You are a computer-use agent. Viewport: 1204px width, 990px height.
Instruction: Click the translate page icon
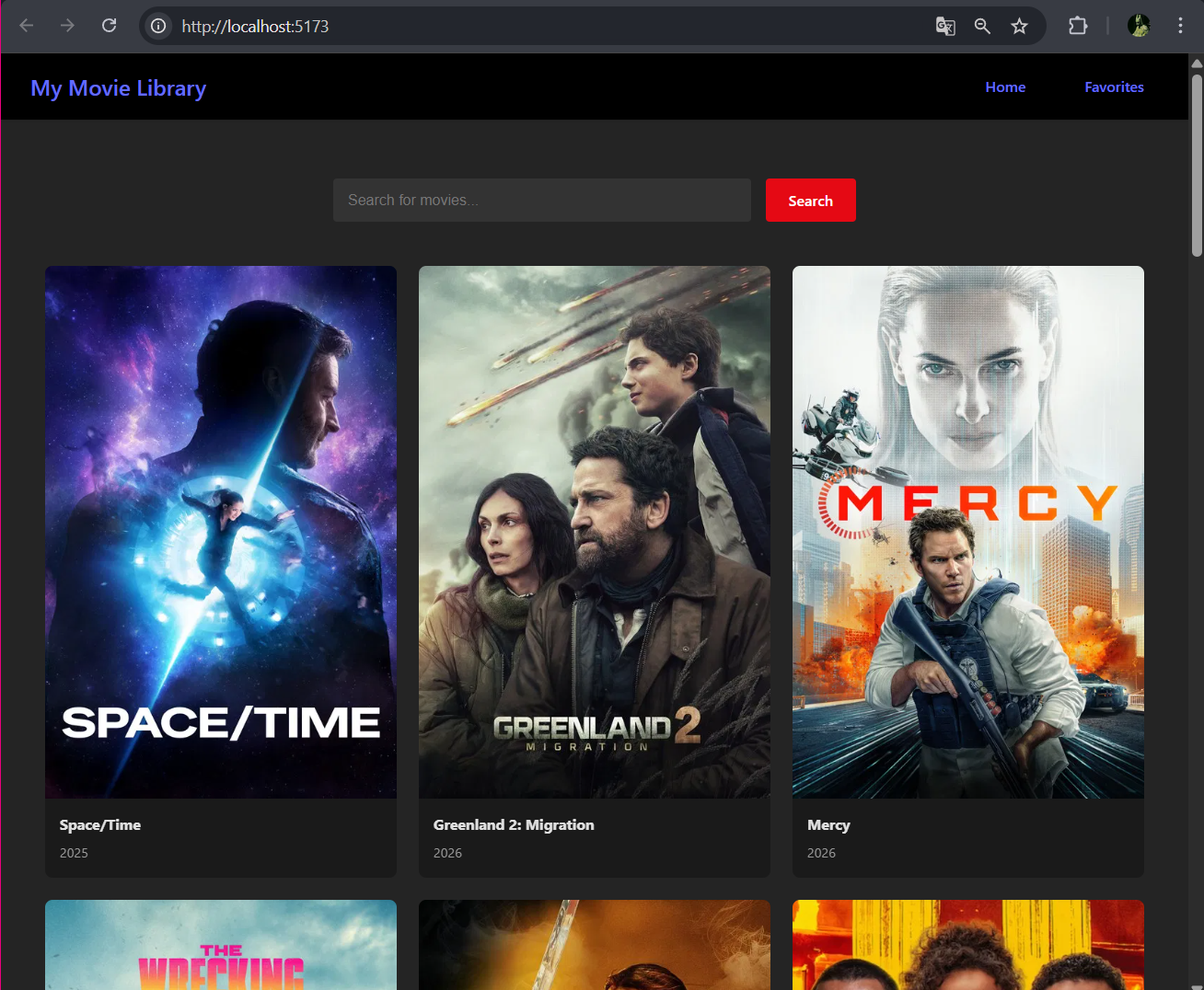click(x=945, y=26)
